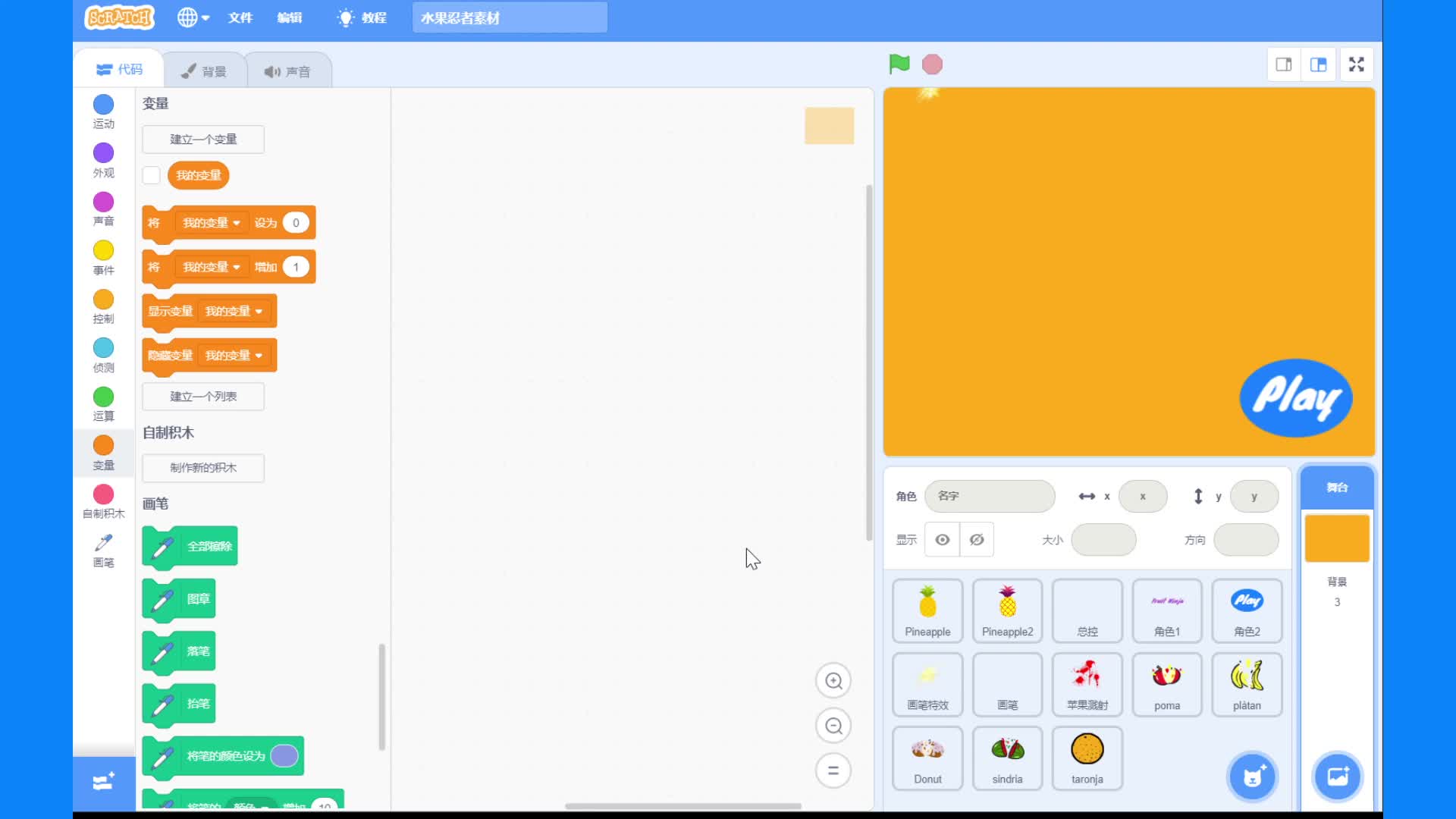Click the 全部擦除 pen block
Image resolution: width=1456 pixels, height=819 pixels.
190,546
